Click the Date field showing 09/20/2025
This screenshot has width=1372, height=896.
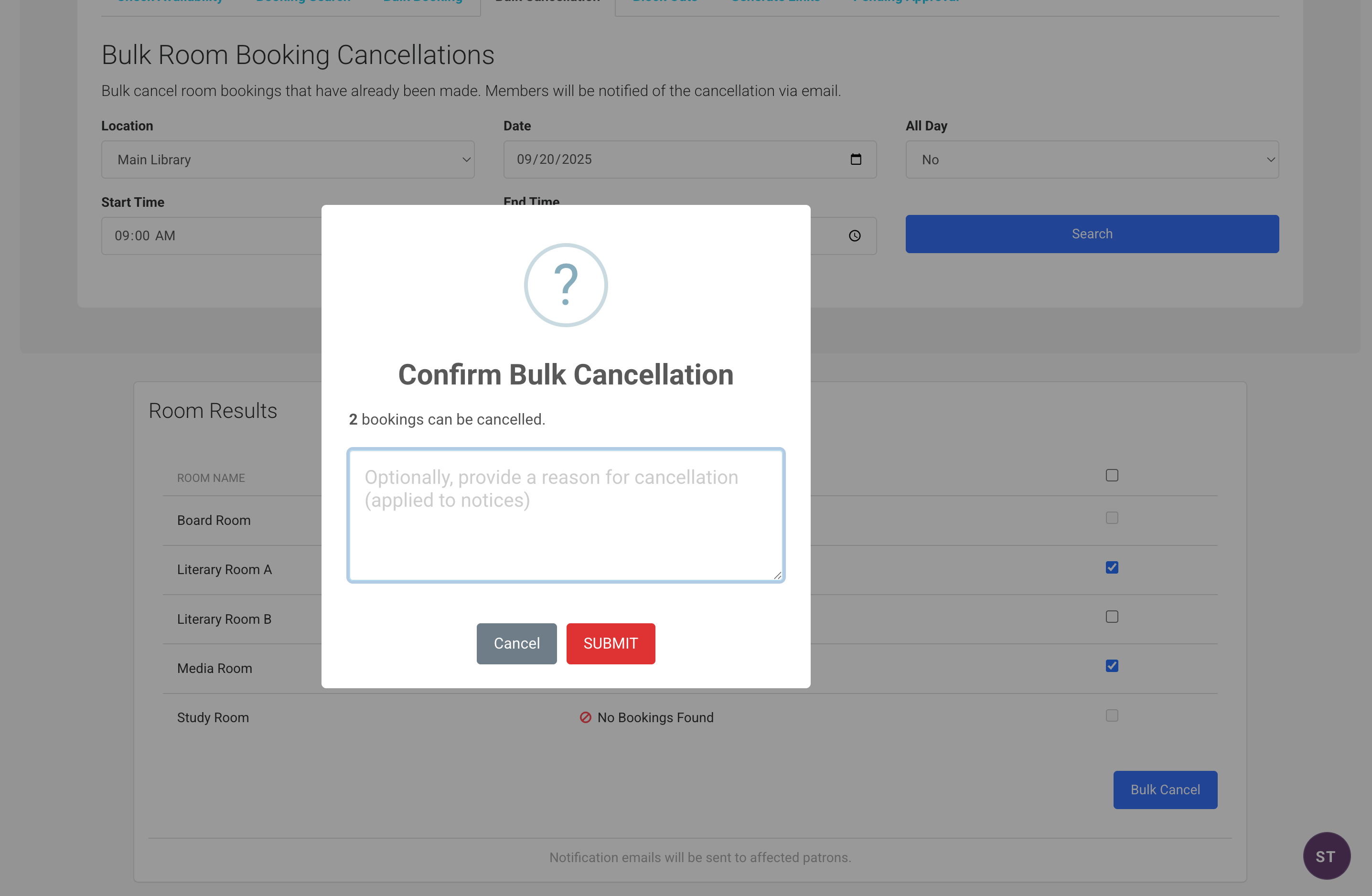click(689, 160)
